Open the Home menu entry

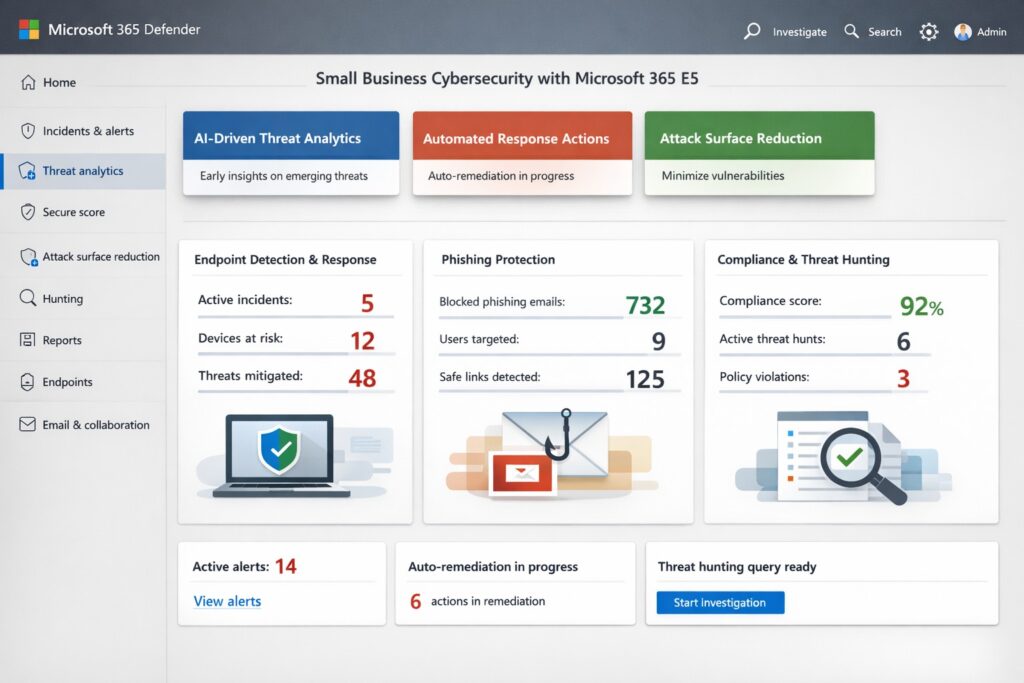click(x=50, y=82)
